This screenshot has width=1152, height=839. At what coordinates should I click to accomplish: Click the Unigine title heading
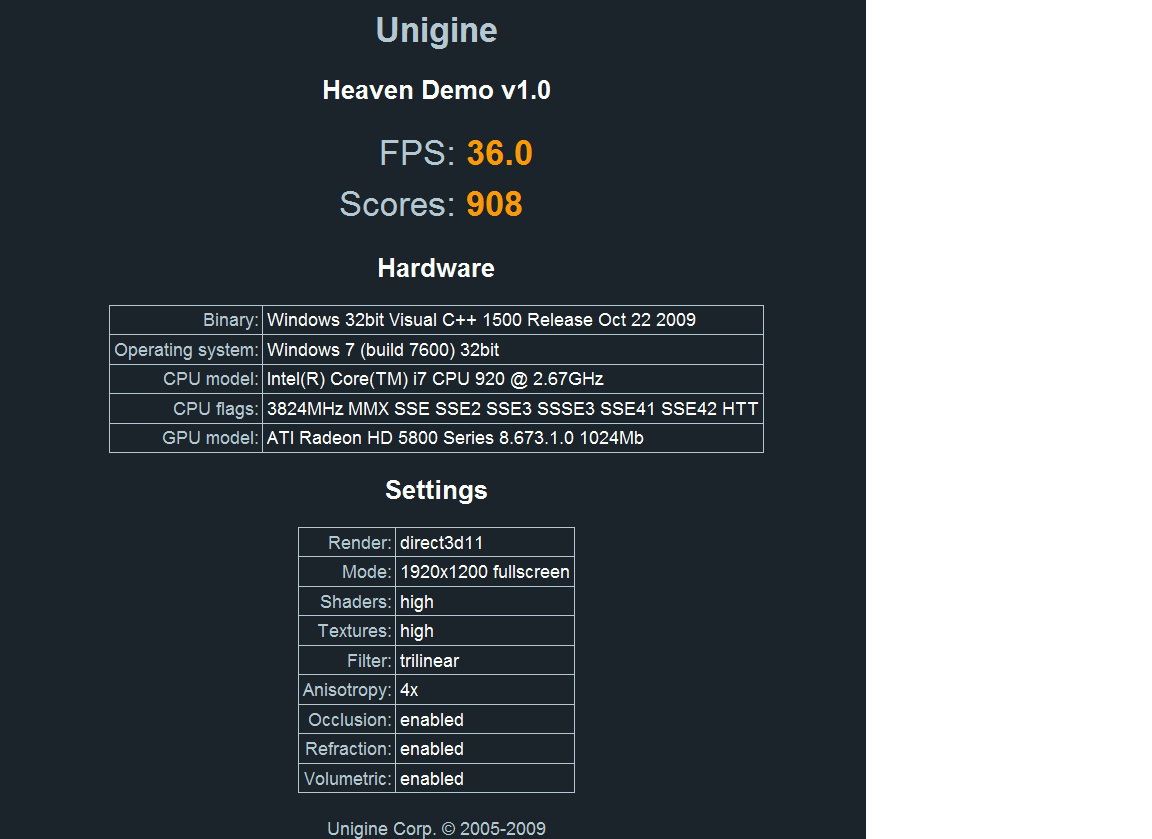click(436, 30)
